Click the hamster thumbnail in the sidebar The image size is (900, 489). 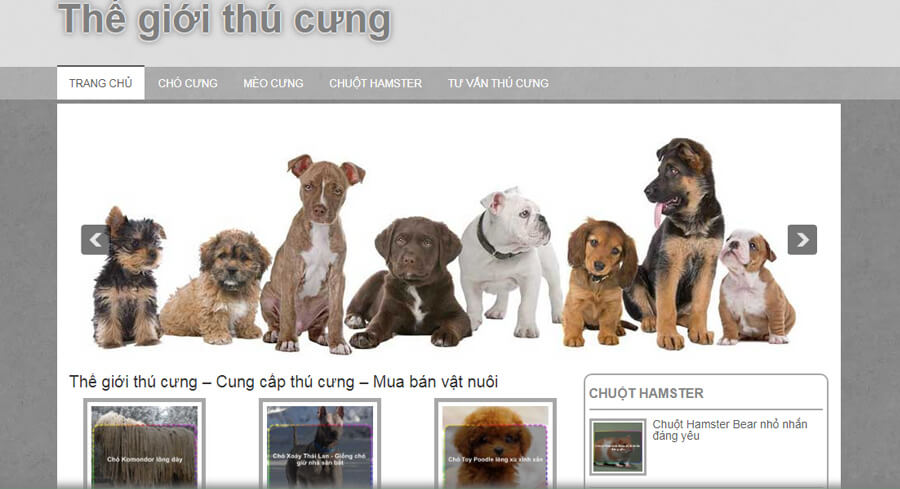click(618, 447)
